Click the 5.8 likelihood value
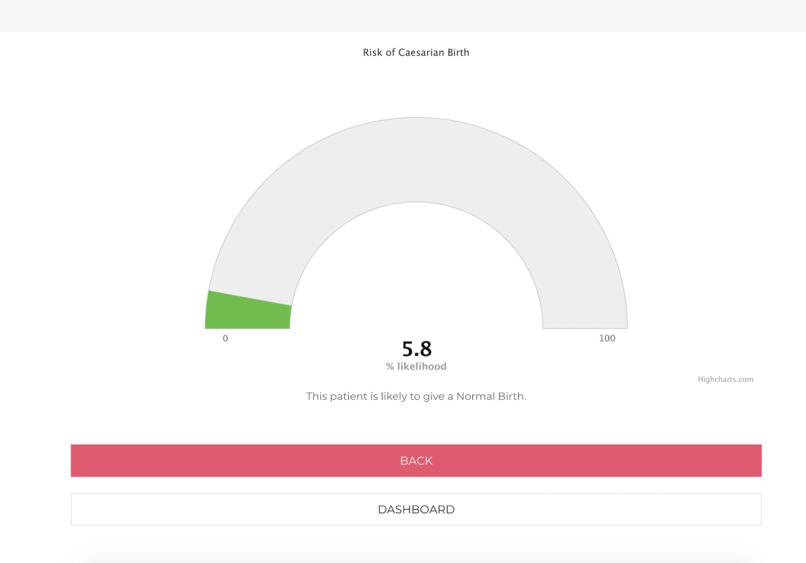The image size is (806, 563). 416,349
